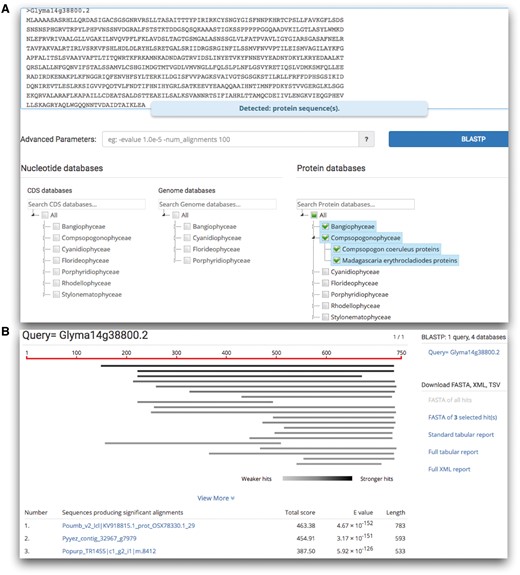Click the Length value 593
The height and width of the screenshot is (575, 520).
(x=400, y=538)
